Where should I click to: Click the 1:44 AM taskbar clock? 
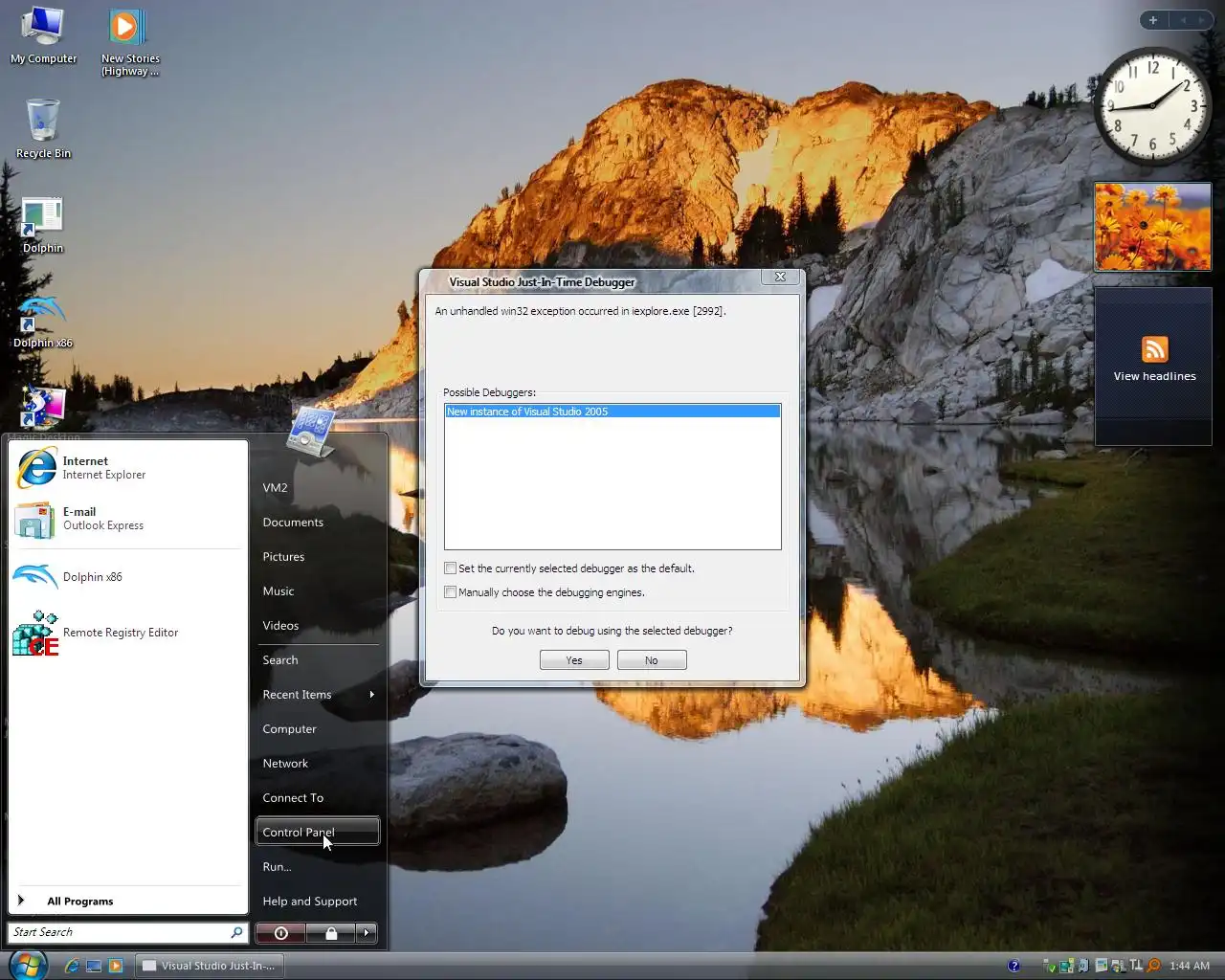[1190, 966]
